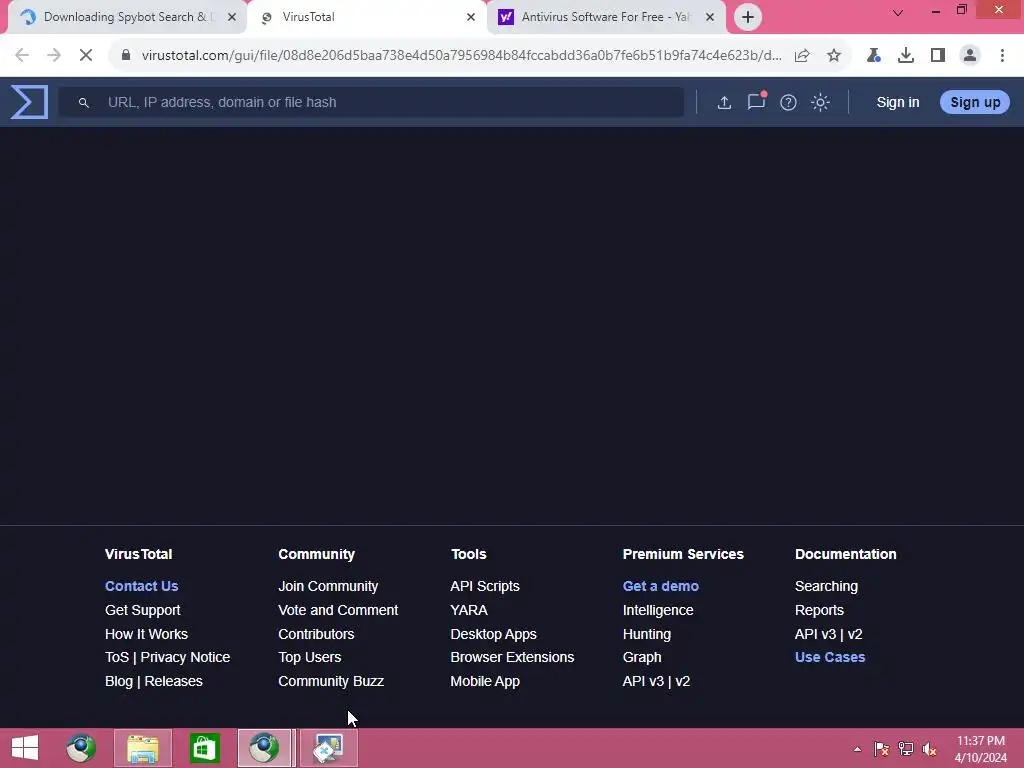Open the Intelligence link
1024x768 pixels.
tap(658, 610)
